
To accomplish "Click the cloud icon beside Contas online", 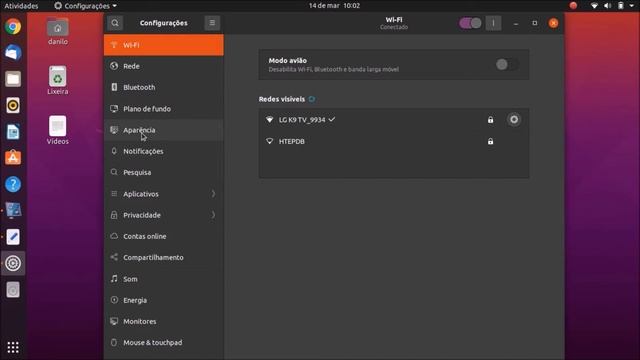I will point(114,236).
